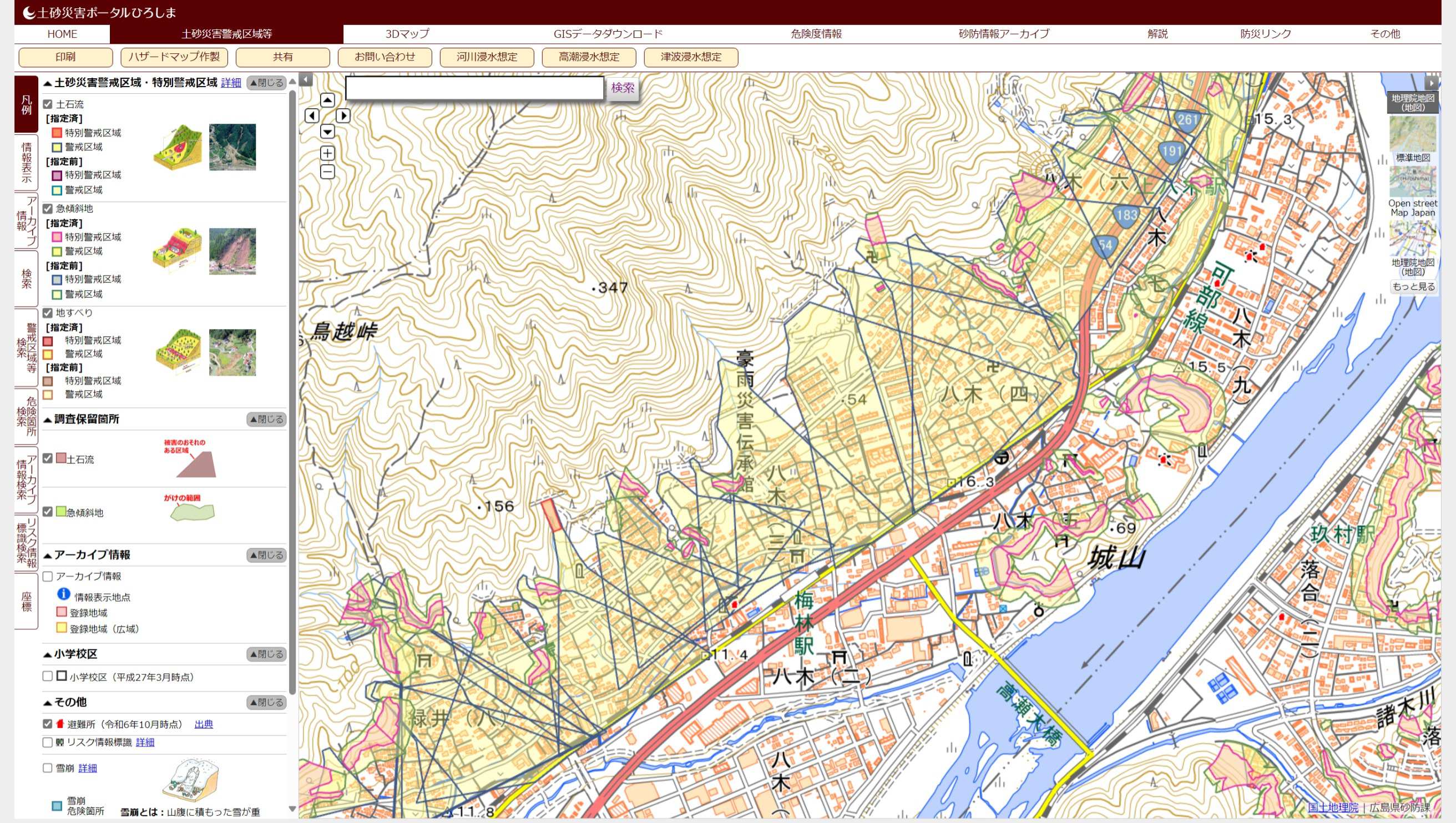The image size is (1456, 823).
Task: Click the 地すべり illustration diagram
Action: click(179, 354)
